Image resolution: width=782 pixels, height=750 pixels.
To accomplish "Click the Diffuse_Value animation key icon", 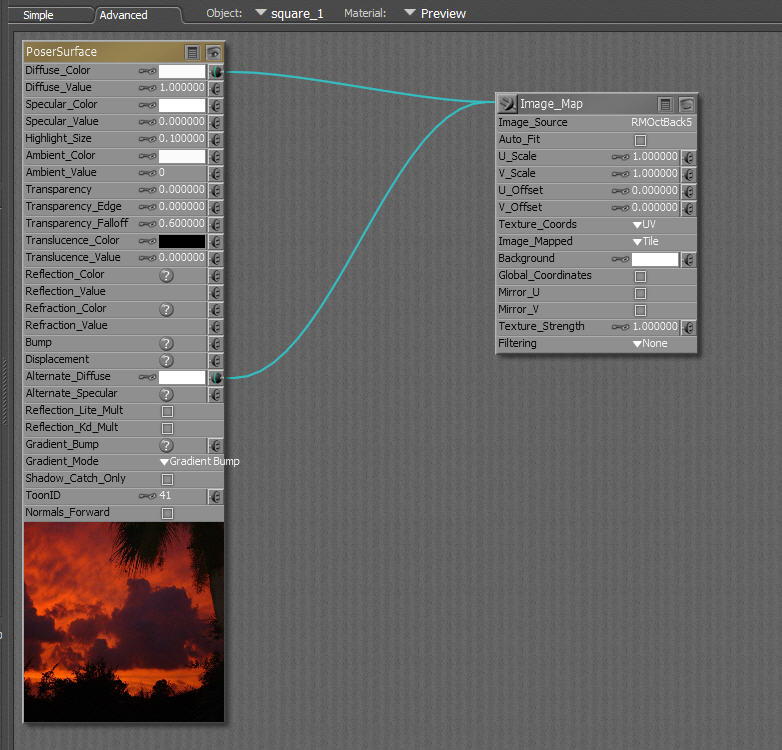I will pyautogui.click(x=147, y=88).
